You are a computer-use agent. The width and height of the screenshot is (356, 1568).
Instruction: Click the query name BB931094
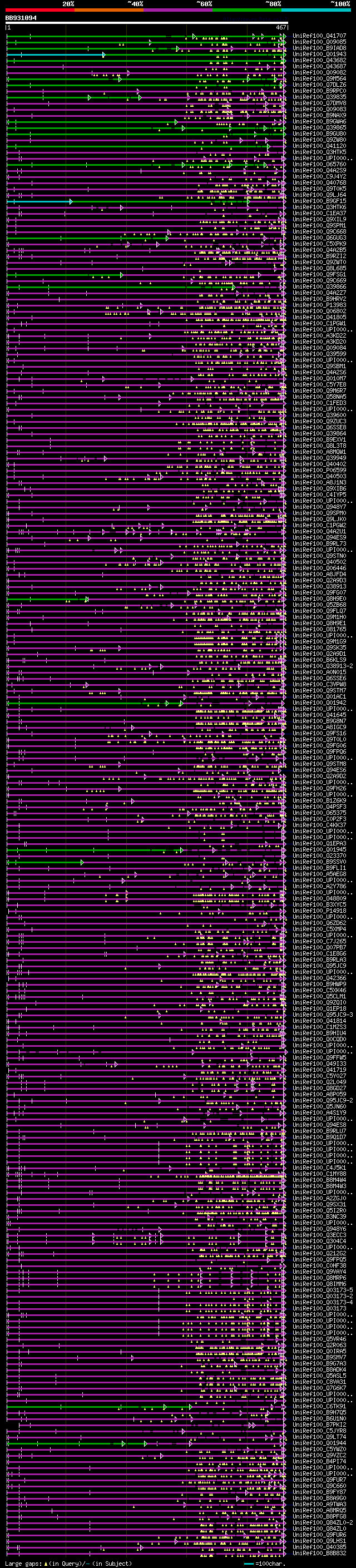[21, 18]
